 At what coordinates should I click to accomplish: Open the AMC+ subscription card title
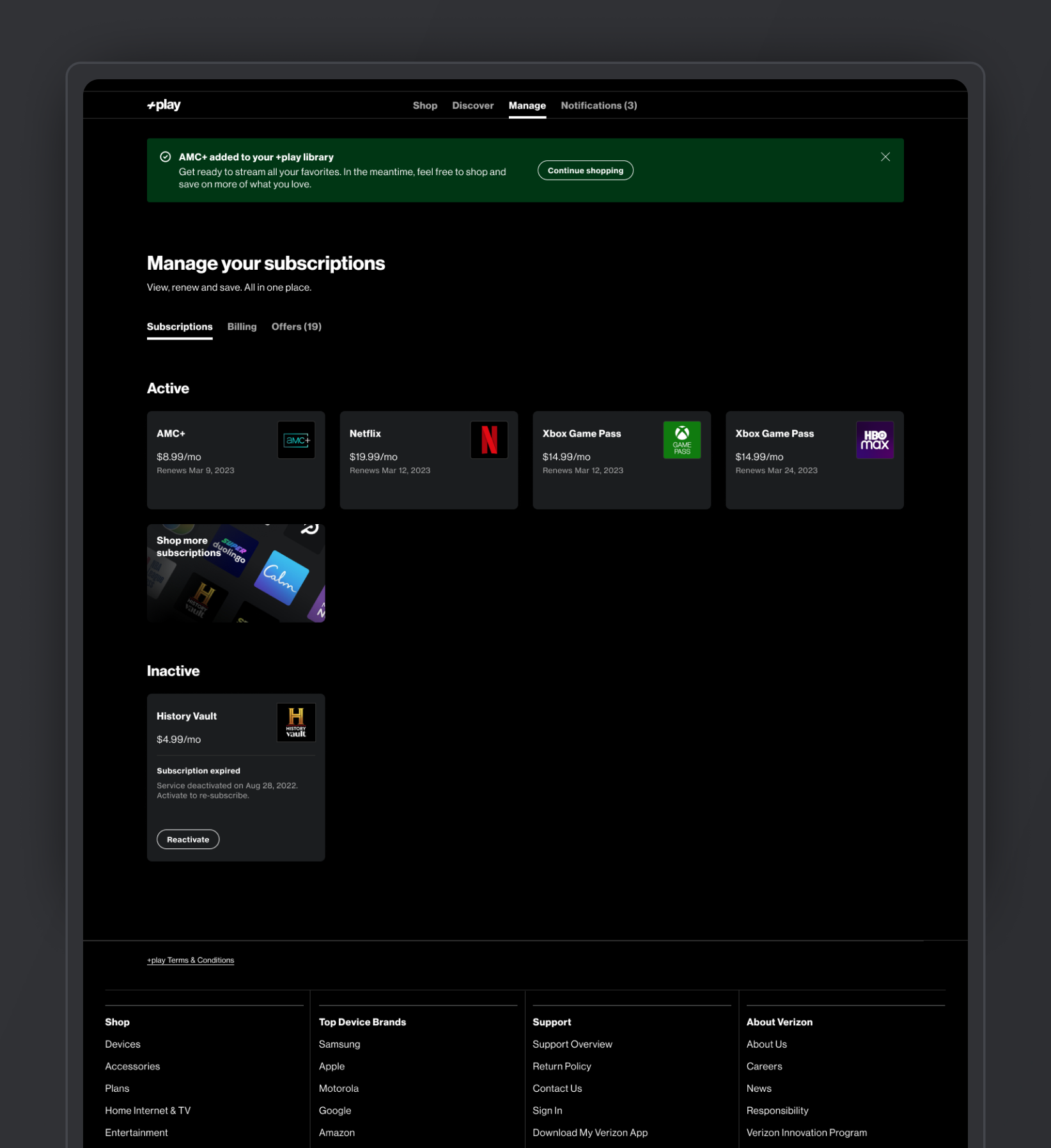pos(171,433)
